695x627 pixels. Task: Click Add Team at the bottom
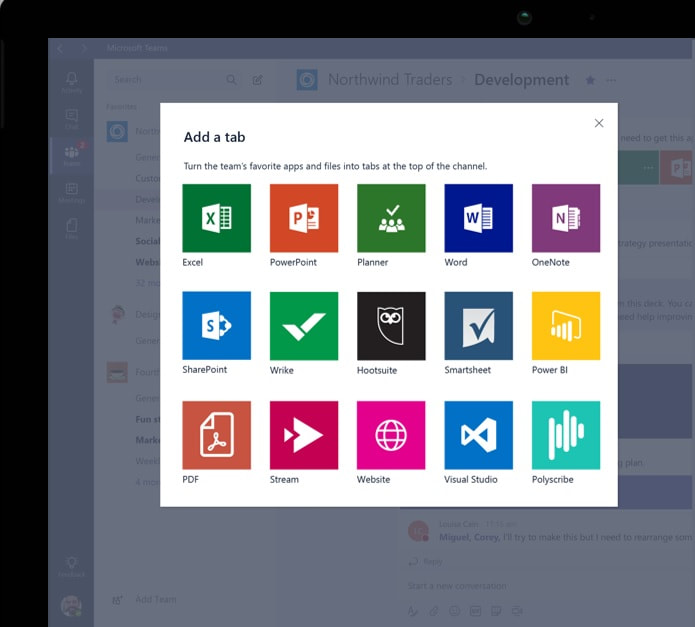click(x=156, y=600)
